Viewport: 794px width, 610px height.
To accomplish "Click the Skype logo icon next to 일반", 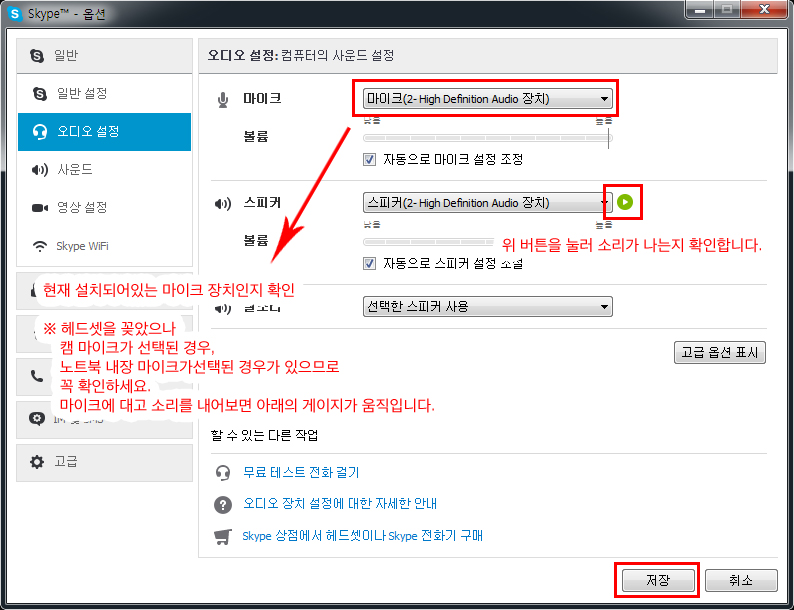I will 37,56.
